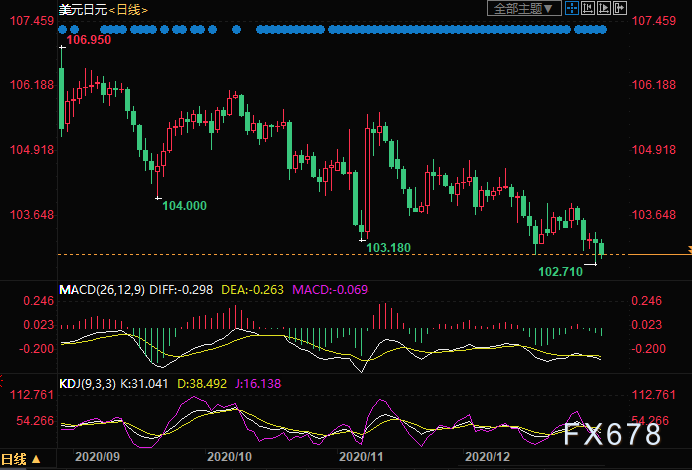Click the 106.950 high price label

point(88,41)
